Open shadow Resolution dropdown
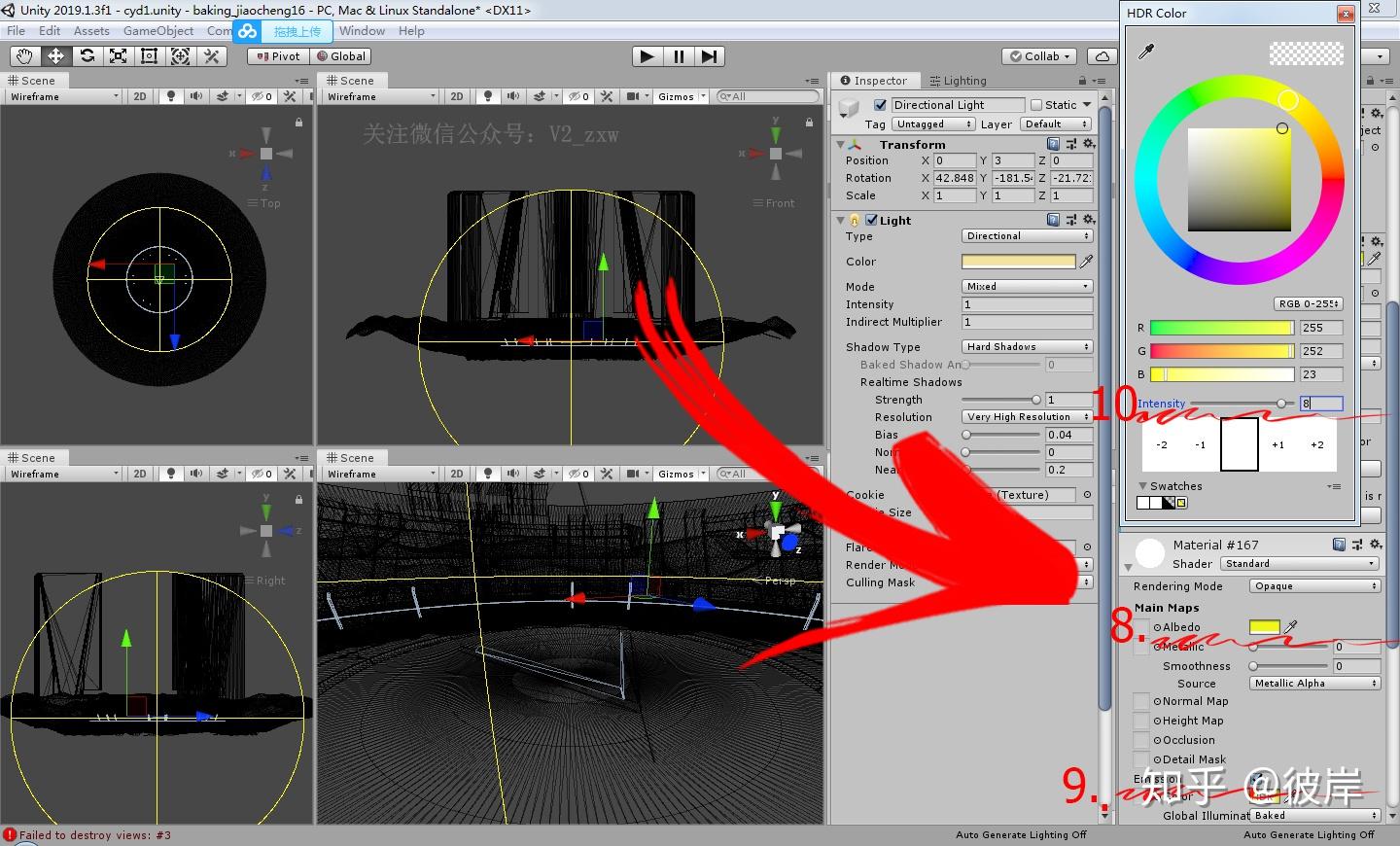 point(1028,417)
